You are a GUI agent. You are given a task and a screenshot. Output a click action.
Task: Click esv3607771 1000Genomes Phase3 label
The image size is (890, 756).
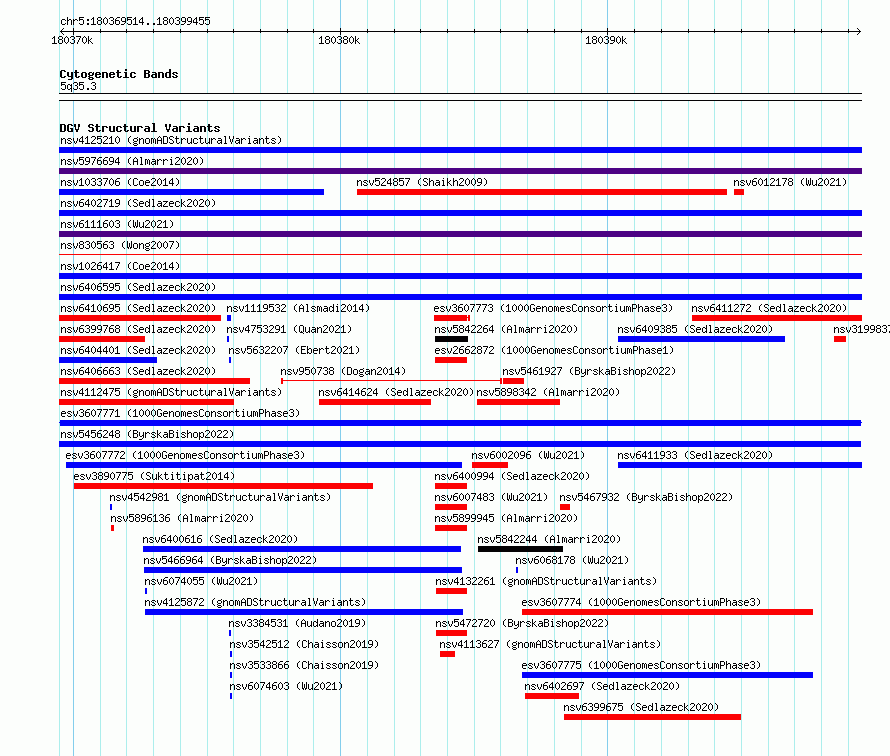pos(180,413)
